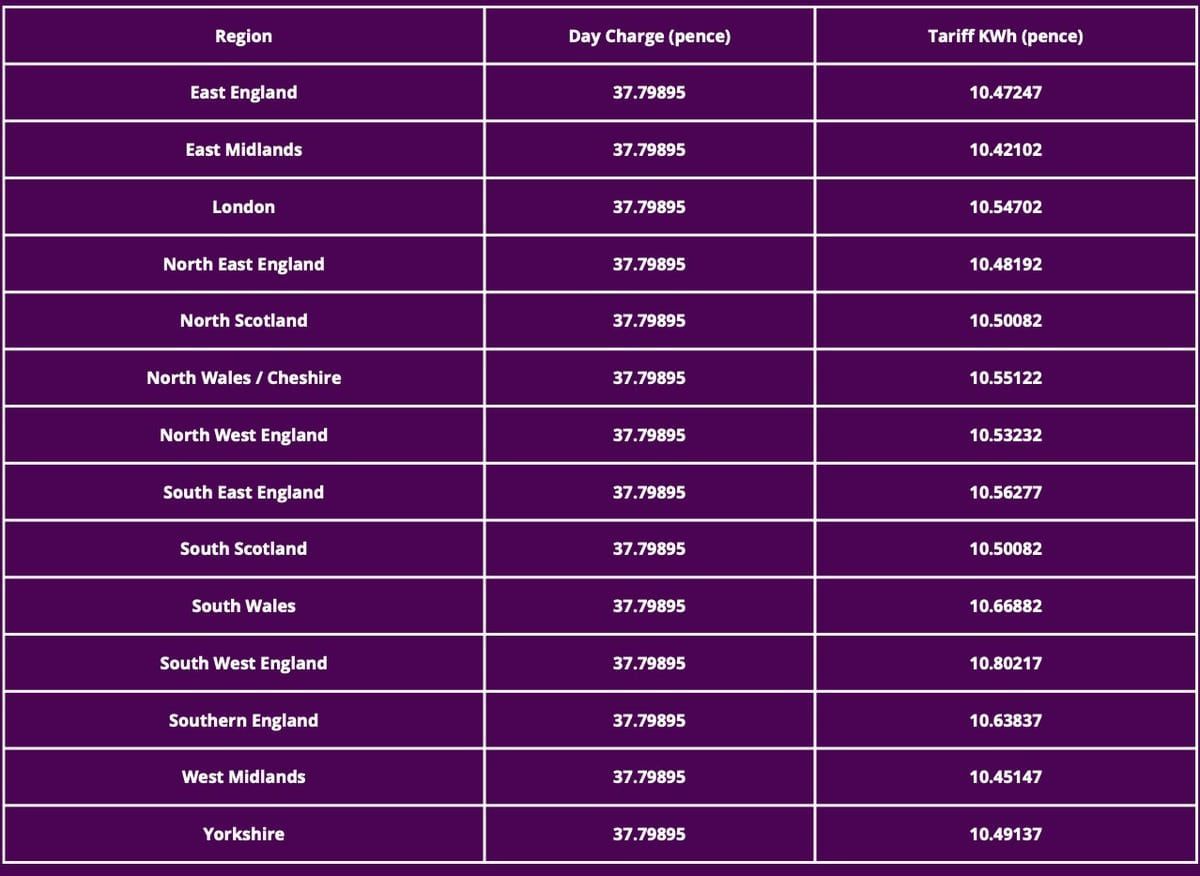
Task: Select the East Midlands region cell
Action: click(x=243, y=149)
